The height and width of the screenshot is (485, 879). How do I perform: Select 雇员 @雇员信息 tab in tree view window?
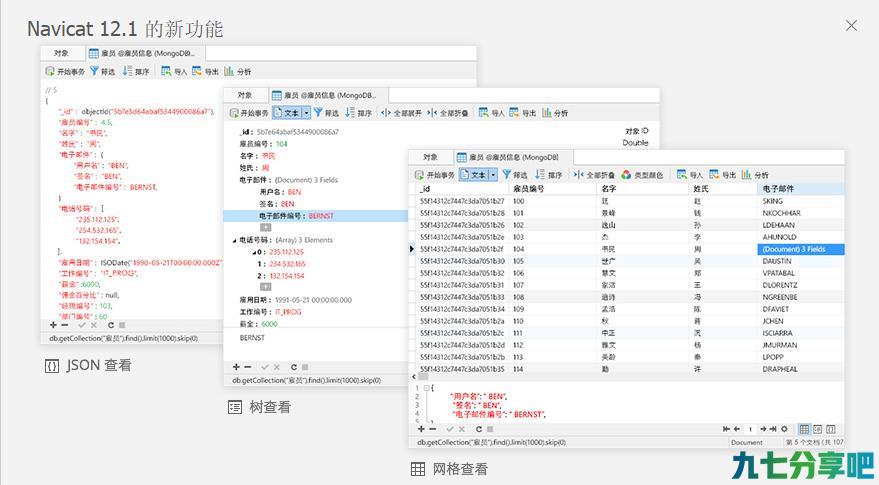coord(328,95)
